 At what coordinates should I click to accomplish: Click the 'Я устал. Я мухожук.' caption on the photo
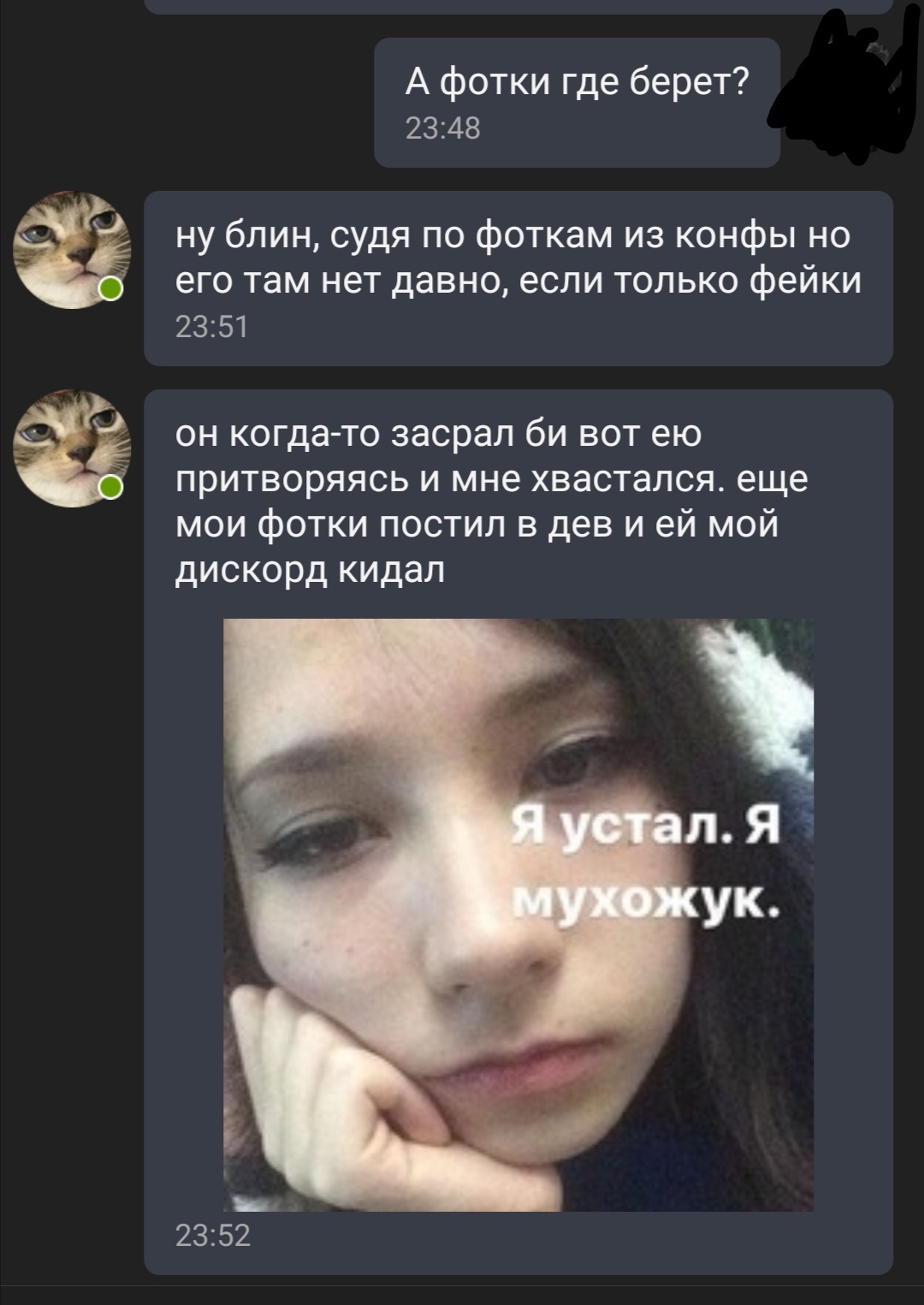click(x=646, y=864)
